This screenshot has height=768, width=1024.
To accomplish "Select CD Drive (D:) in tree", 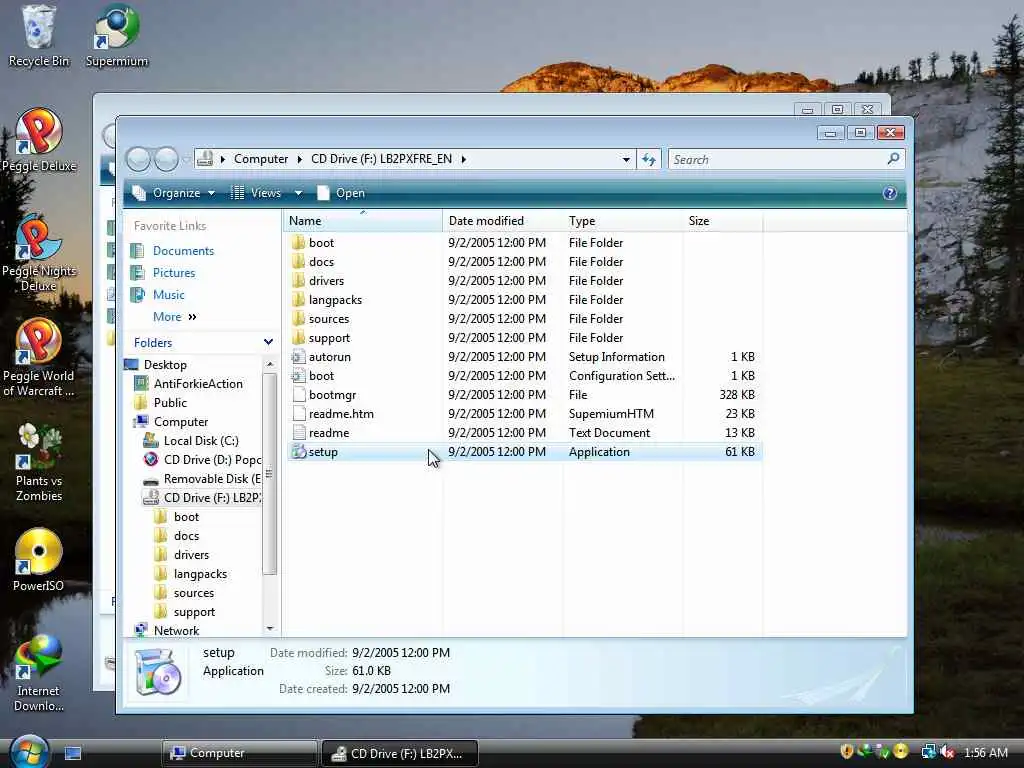I will pyautogui.click(x=202, y=460).
